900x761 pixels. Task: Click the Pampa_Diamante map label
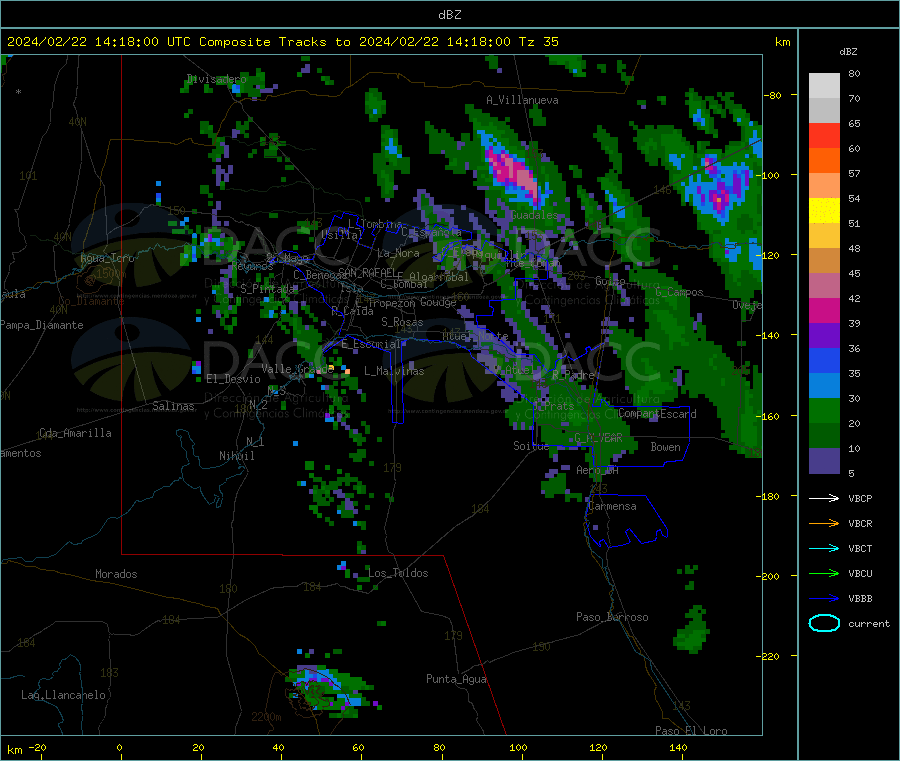tap(42, 325)
